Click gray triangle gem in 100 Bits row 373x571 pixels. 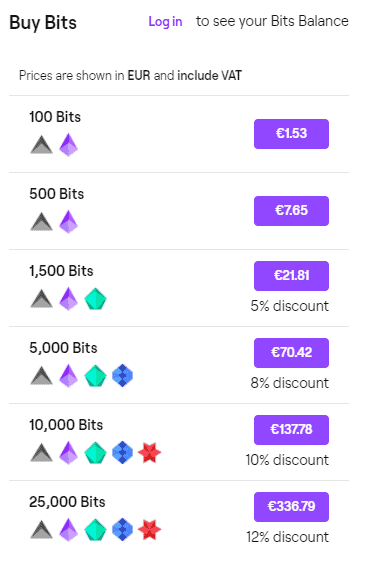[42, 145]
